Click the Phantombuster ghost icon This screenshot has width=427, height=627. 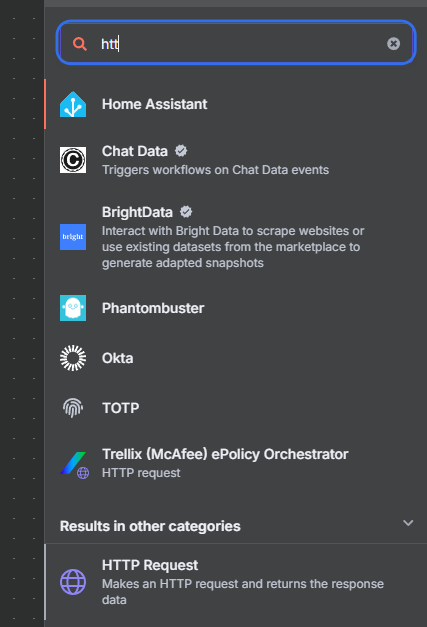point(73,308)
